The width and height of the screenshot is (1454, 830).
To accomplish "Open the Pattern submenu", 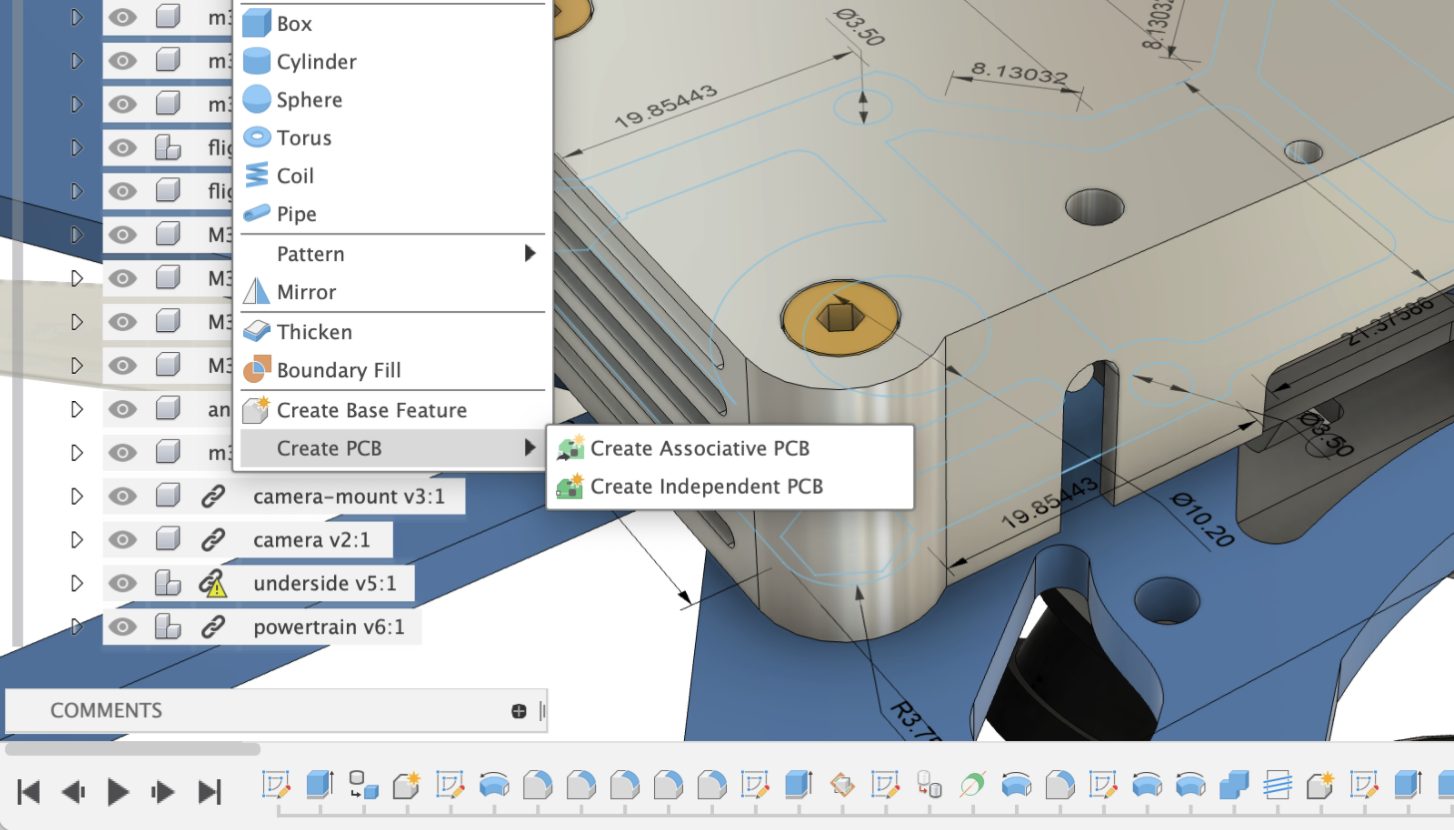I will [x=390, y=254].
